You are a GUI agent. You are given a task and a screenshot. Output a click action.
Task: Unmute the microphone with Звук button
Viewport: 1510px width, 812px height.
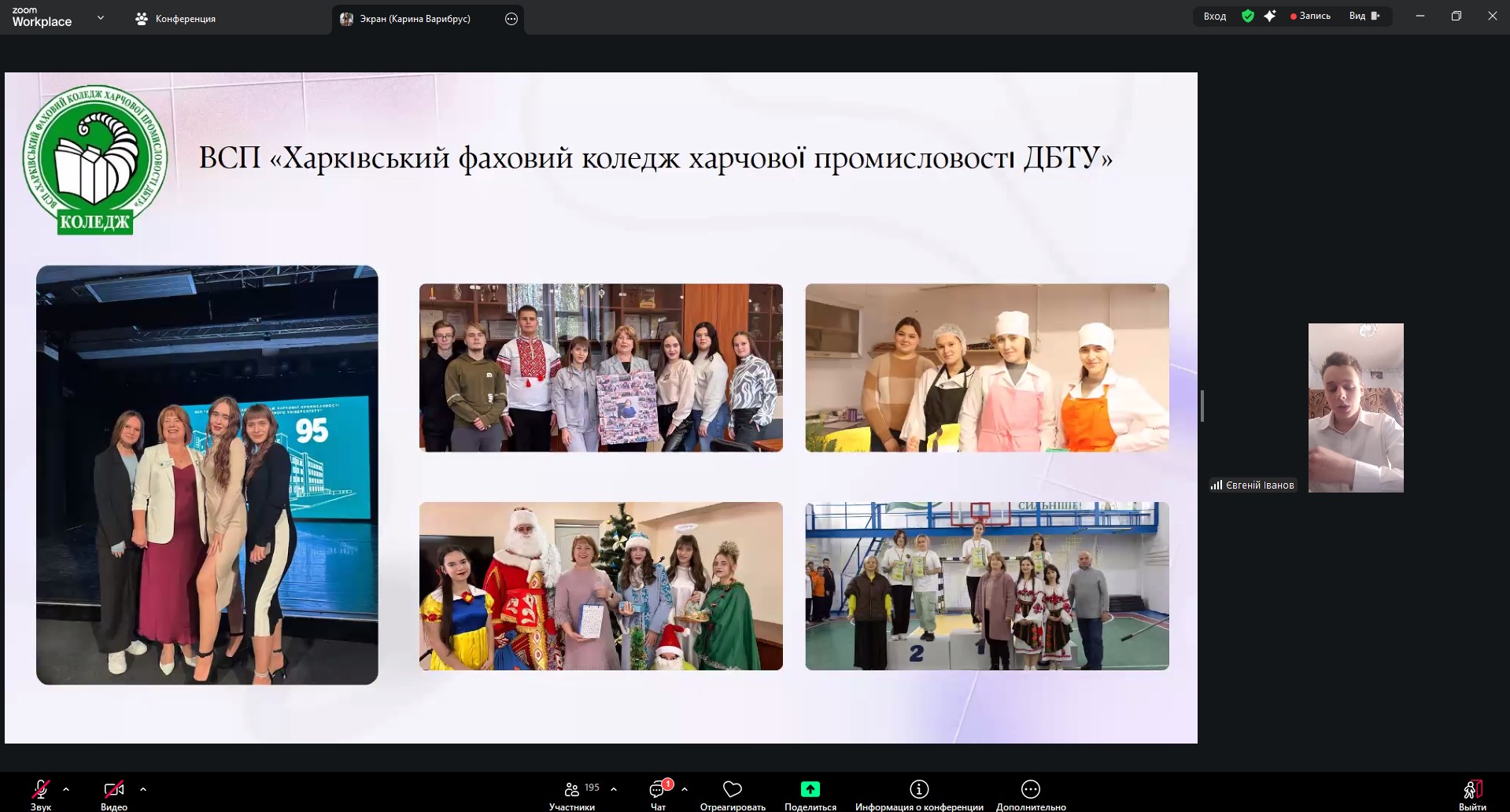(x=40, y=789)
